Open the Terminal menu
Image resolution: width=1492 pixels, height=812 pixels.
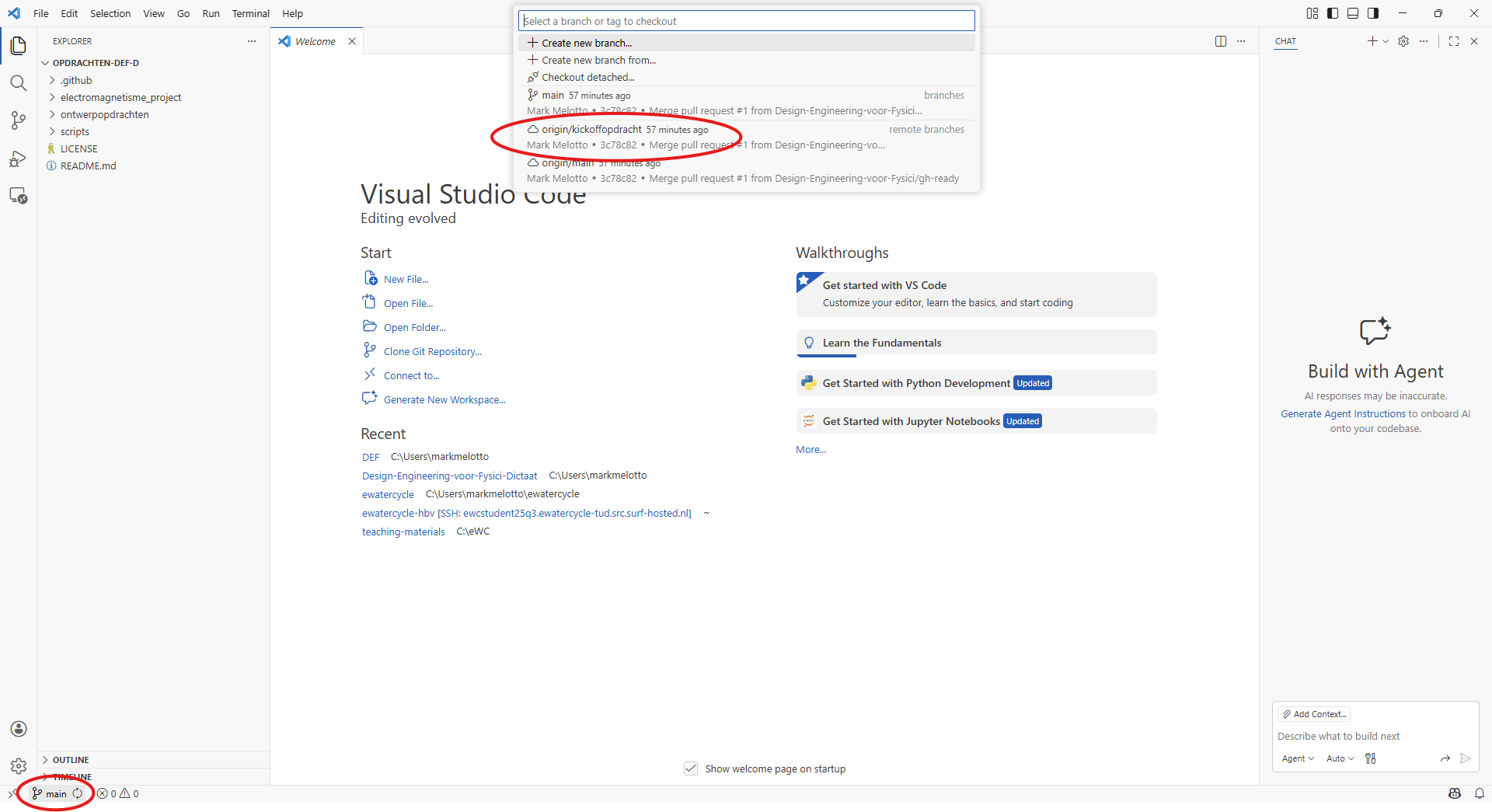(250, 13)
